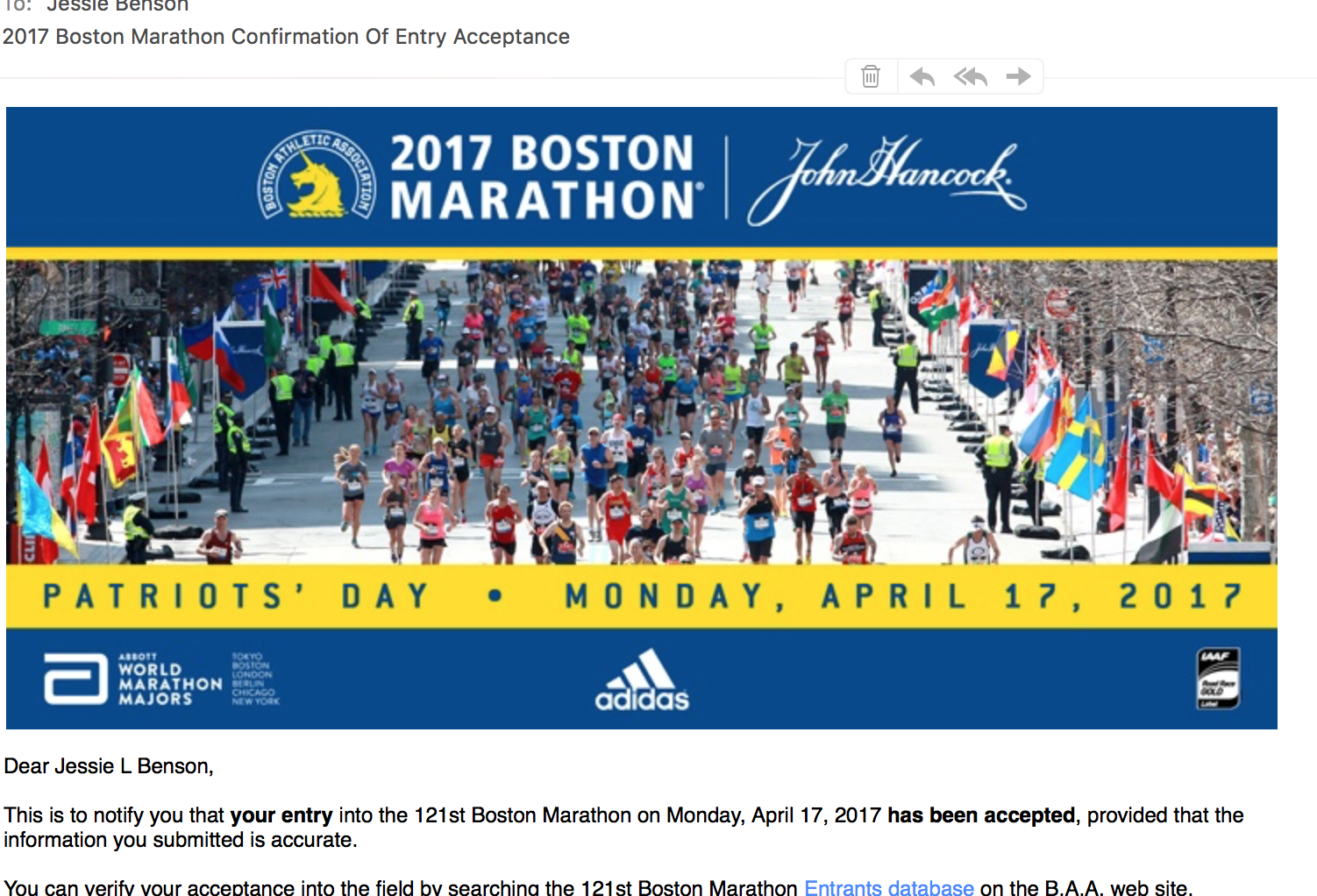Image resolution: width=1317 pixels, height=896 pixels.
Task: Open the Entrants database link
Action: tap(888, 887)
